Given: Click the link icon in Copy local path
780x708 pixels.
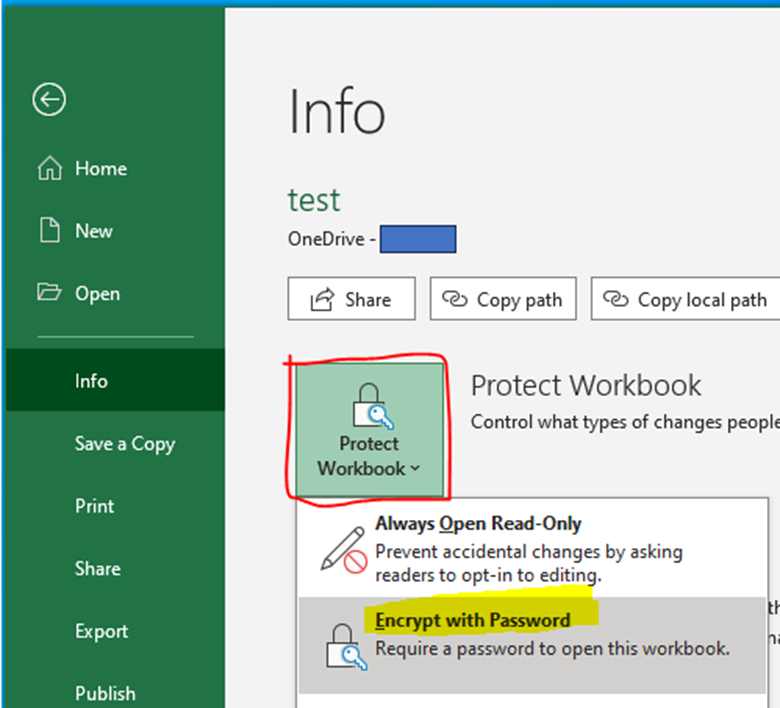Looking at the screenshot, I should (x=616, y=299).
